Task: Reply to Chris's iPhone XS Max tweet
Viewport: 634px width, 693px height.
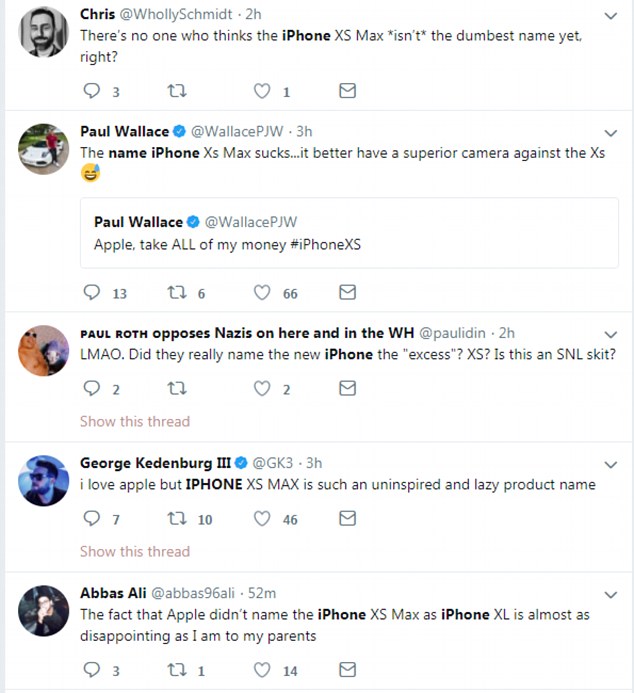Action: 92,91
